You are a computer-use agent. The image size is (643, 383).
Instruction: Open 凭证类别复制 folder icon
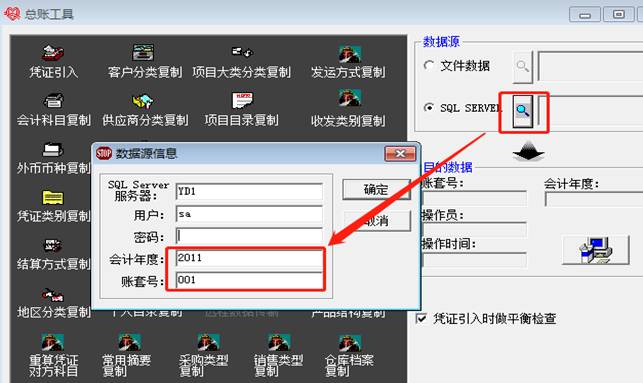pos(53,198)
